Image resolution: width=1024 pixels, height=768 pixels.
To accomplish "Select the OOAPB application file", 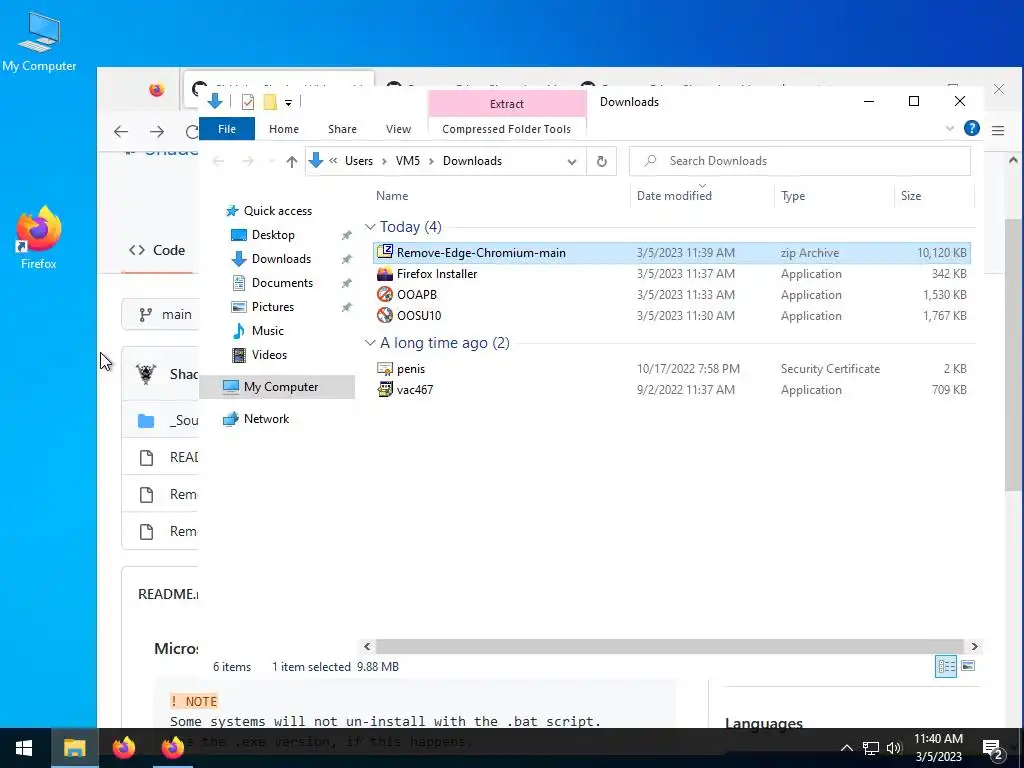I will coord(671,295).
